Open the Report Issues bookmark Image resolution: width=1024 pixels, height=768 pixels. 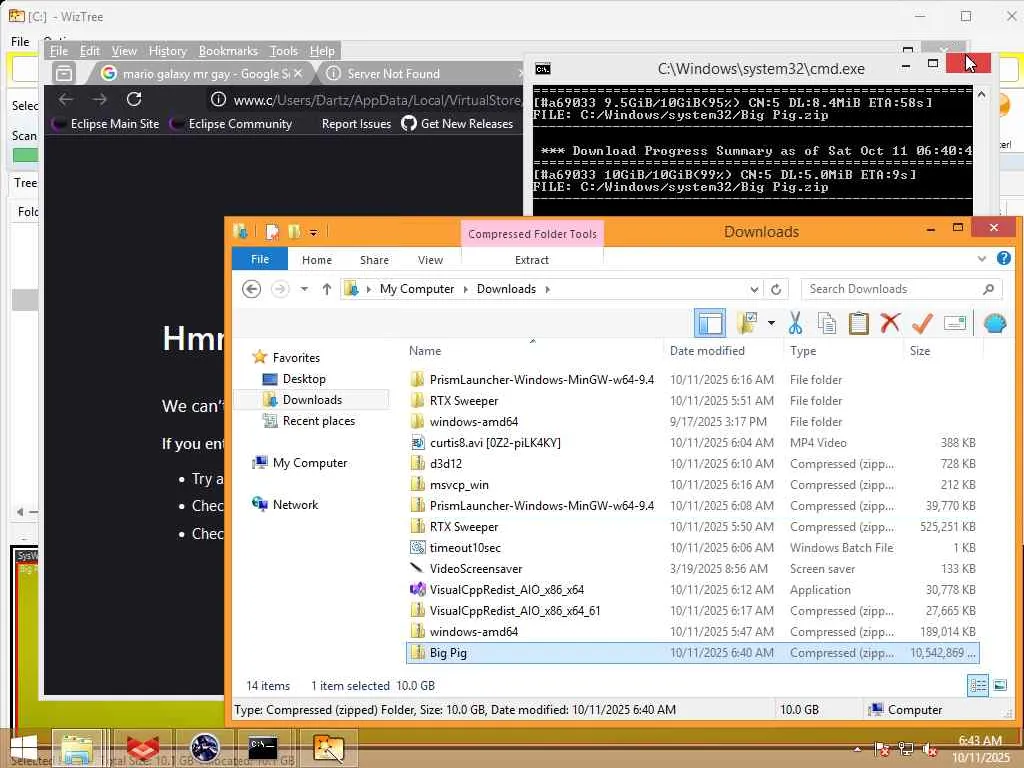[356, 123]
